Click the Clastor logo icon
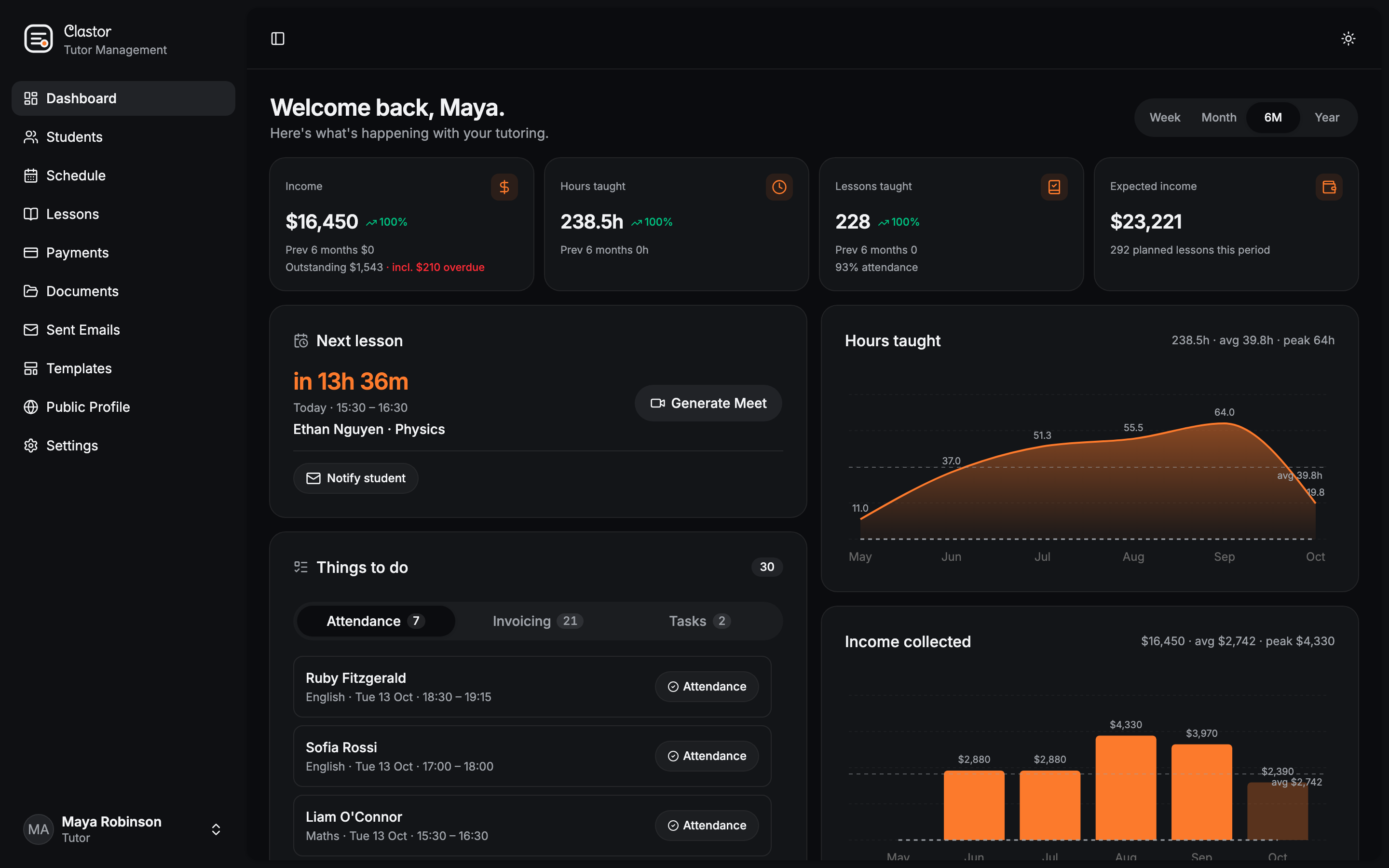1389x868 pixels. pos(39,39)
